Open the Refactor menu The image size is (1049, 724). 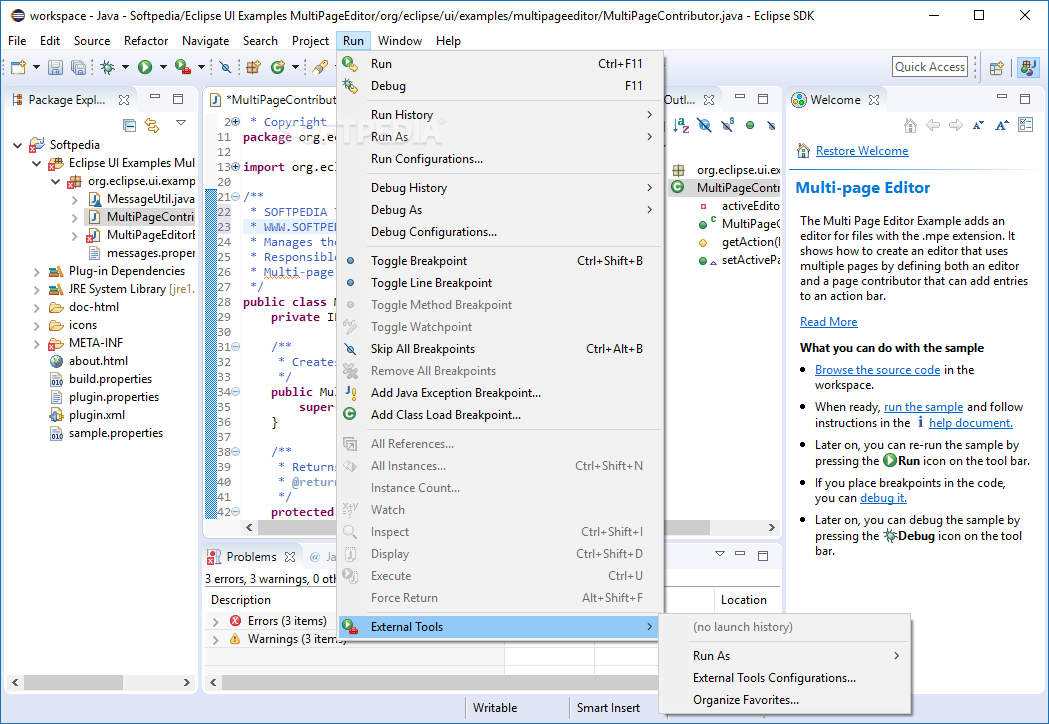tap(146, 41)
